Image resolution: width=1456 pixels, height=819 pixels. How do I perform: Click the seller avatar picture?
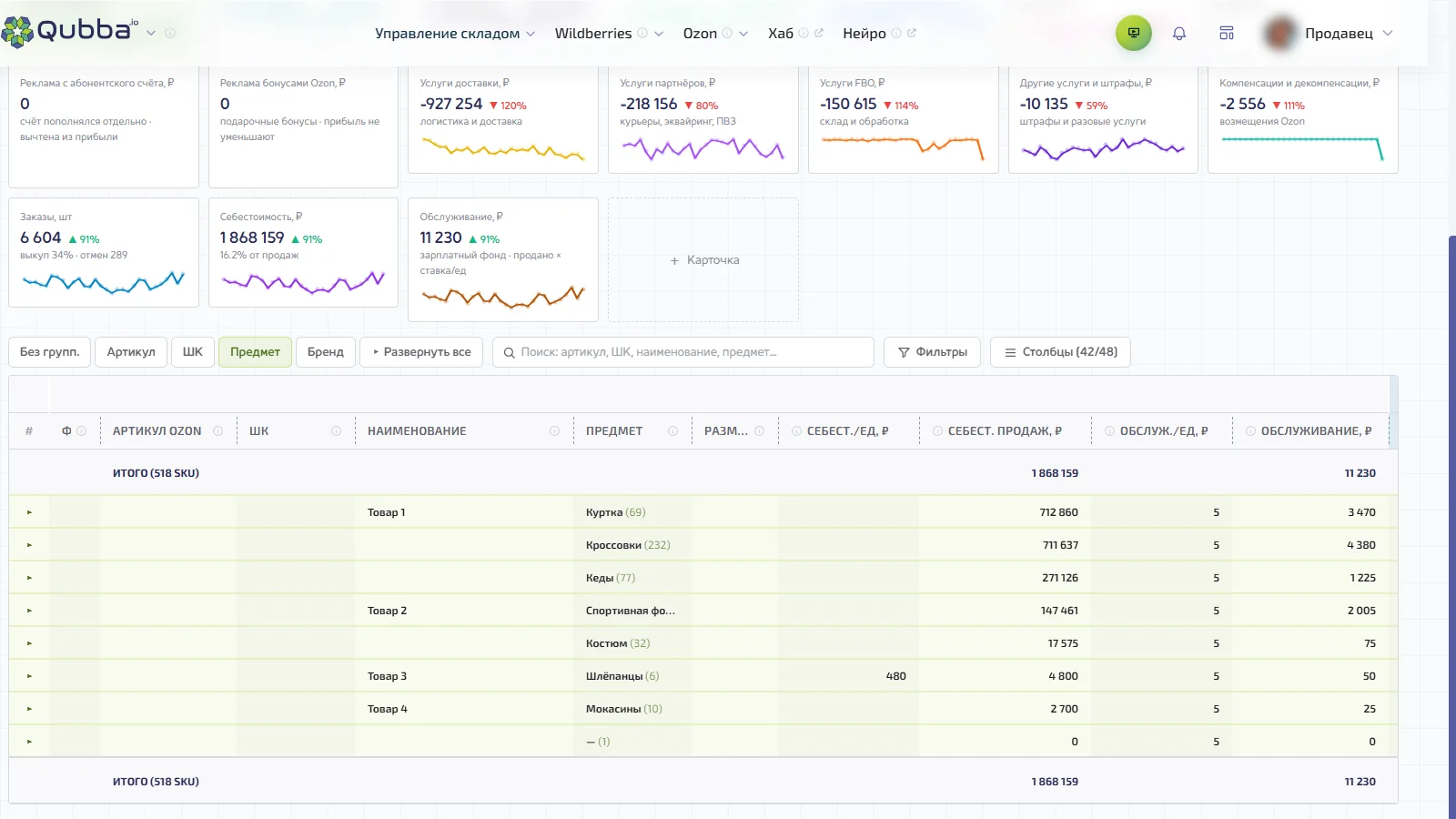[x=1280, y=34]
